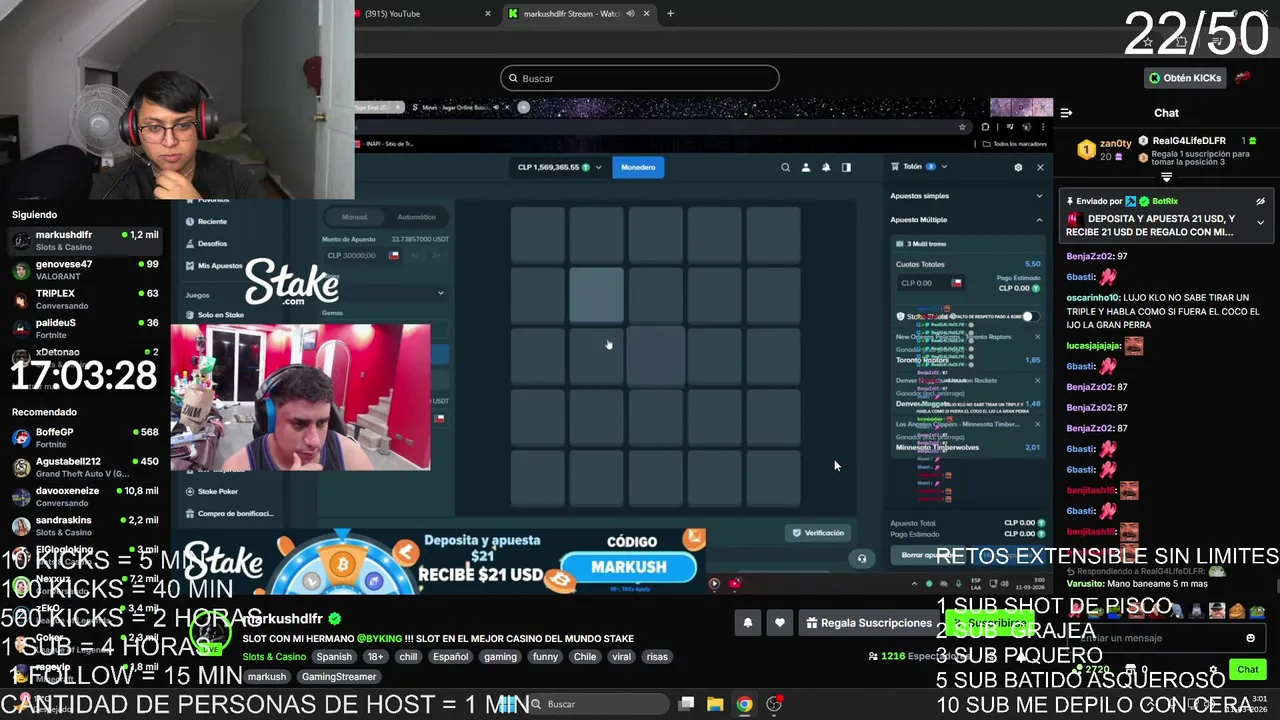Close the YouTube browser tab
Viewport: 1280px width, 720px height.
pos(488,14)
